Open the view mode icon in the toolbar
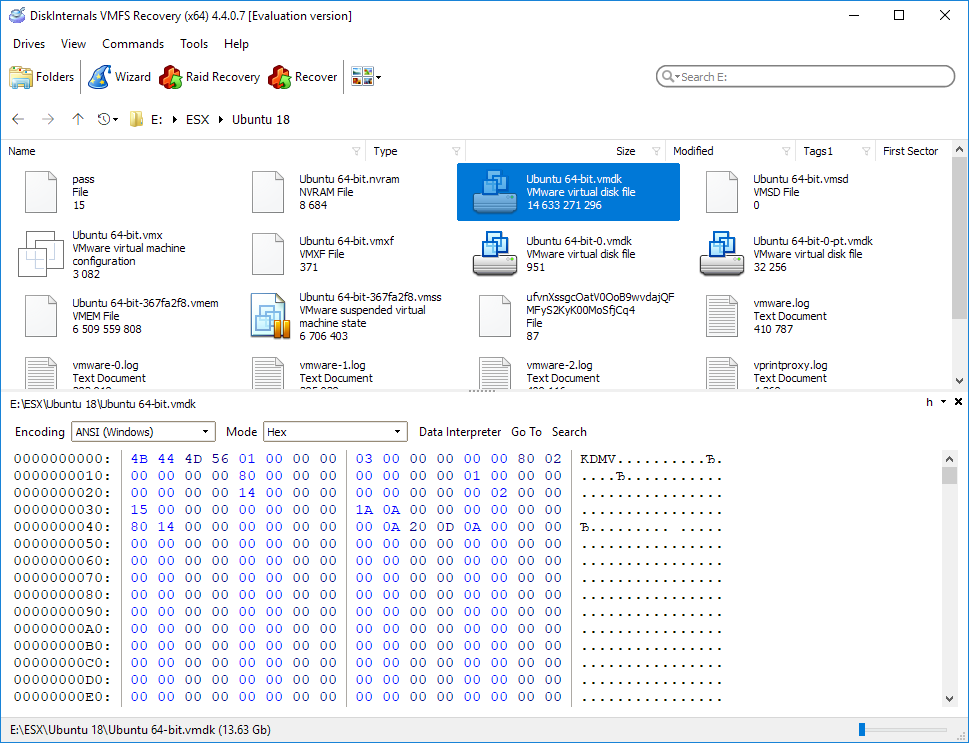 pyautogui.click(x=362, y=77)
